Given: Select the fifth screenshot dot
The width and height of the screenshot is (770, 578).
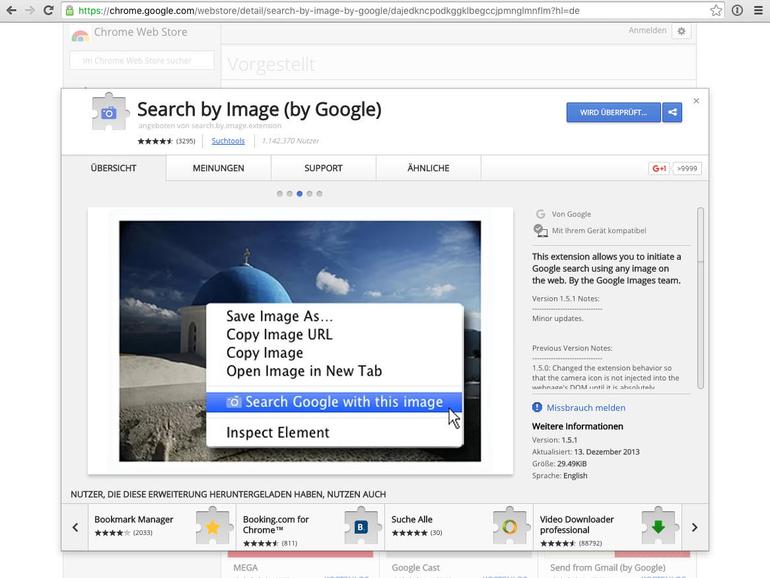Looking at the screenshot, I should pyautogui.click(x=320, y=193).
